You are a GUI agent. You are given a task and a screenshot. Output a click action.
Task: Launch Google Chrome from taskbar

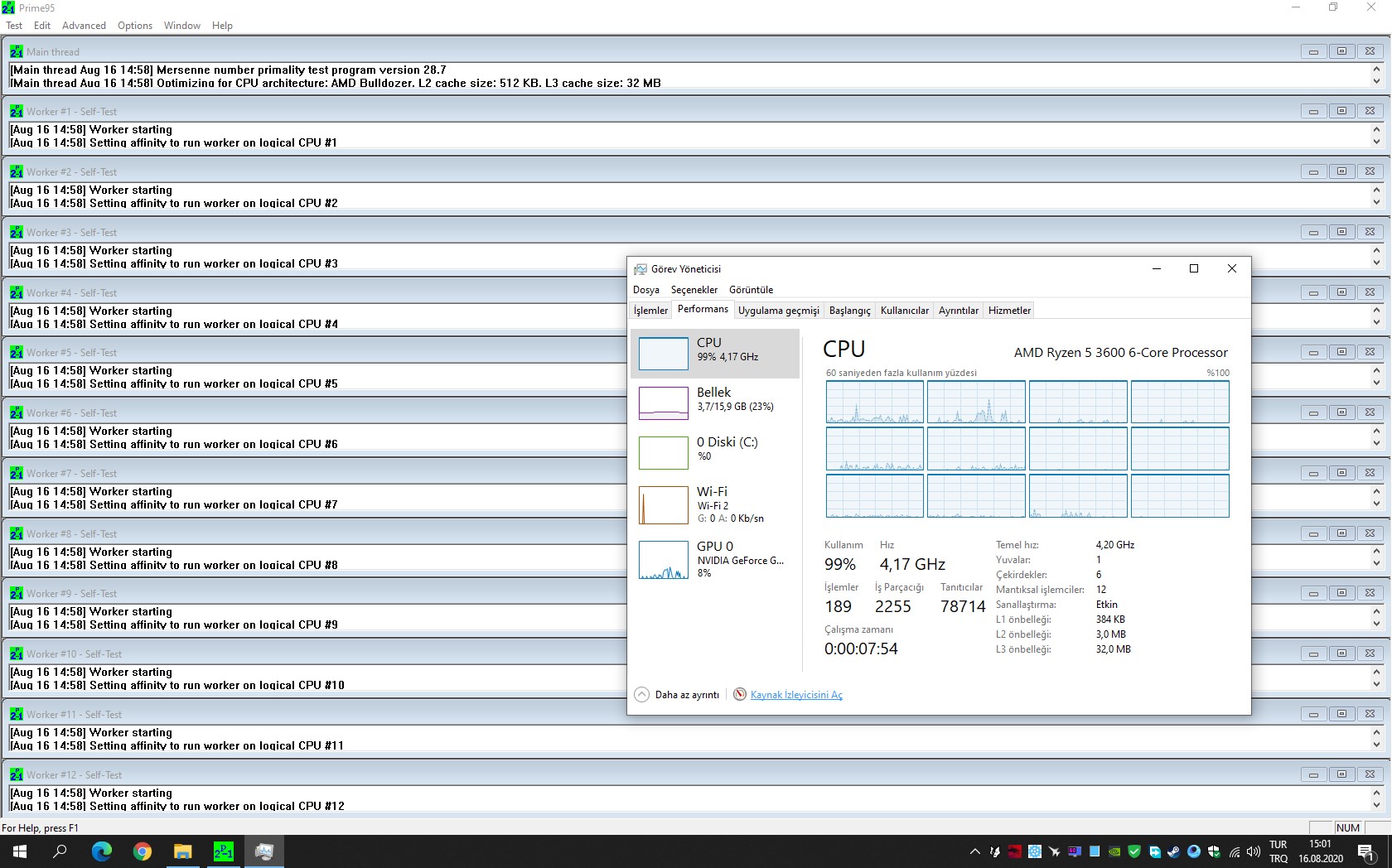(143, 851)
